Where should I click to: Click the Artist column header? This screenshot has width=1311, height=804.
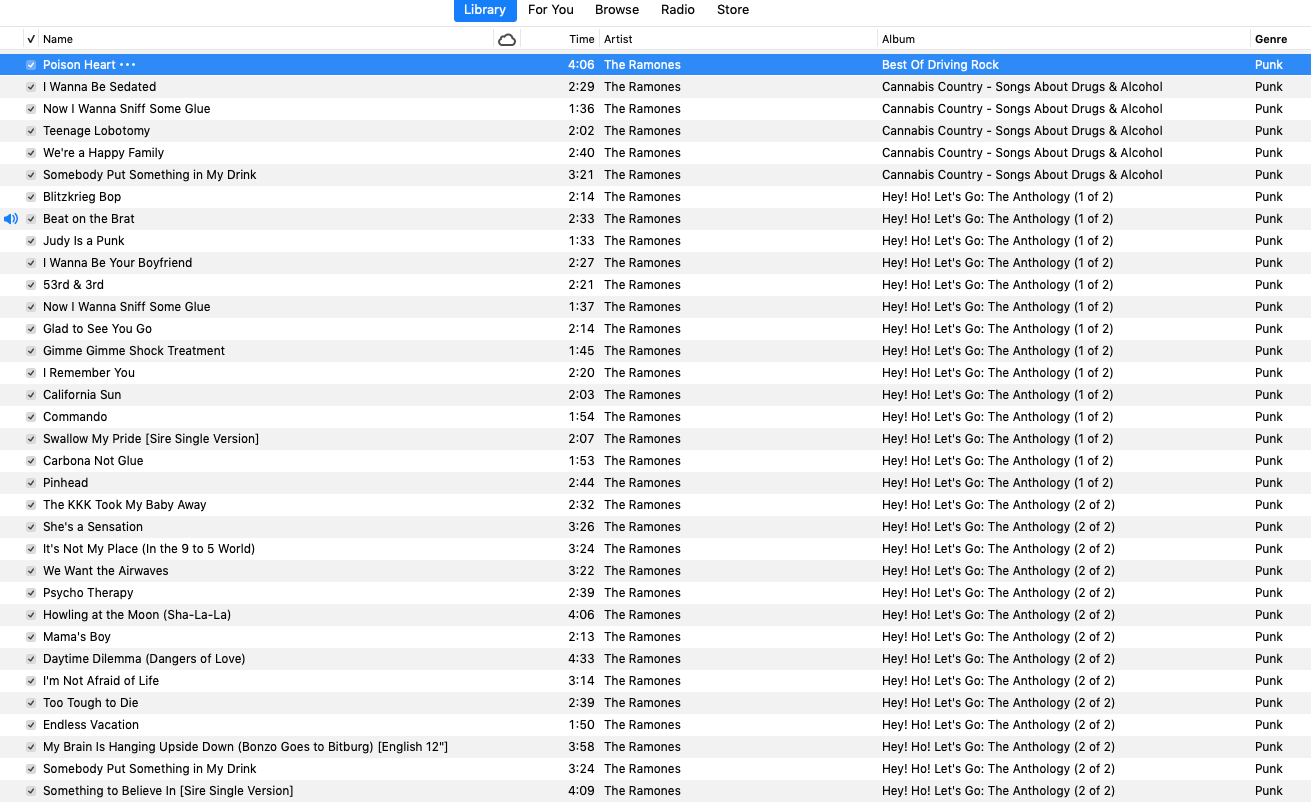pyautogui.click(x=618, y=39)
